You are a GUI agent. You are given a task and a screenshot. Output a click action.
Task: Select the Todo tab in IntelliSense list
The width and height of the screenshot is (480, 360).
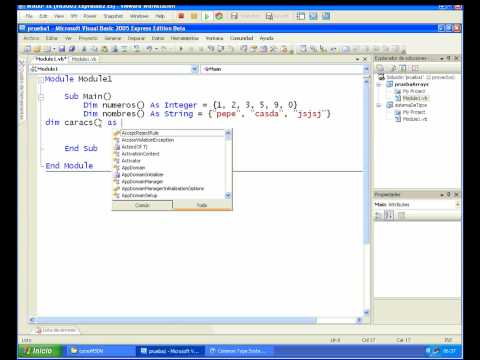coord(202,205)
